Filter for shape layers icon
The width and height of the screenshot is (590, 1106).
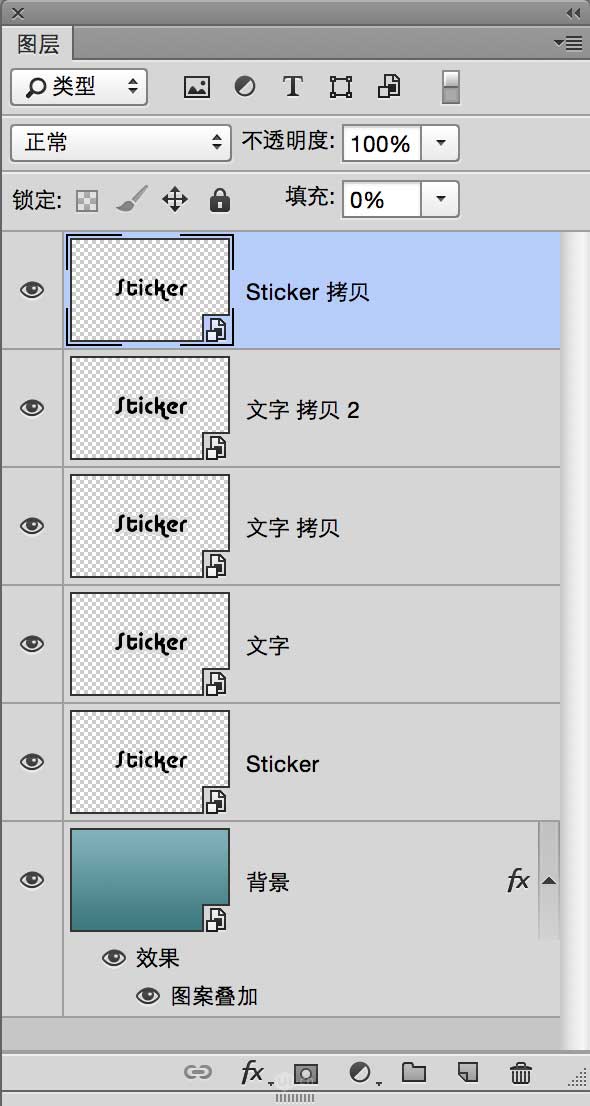click(341, 87)
